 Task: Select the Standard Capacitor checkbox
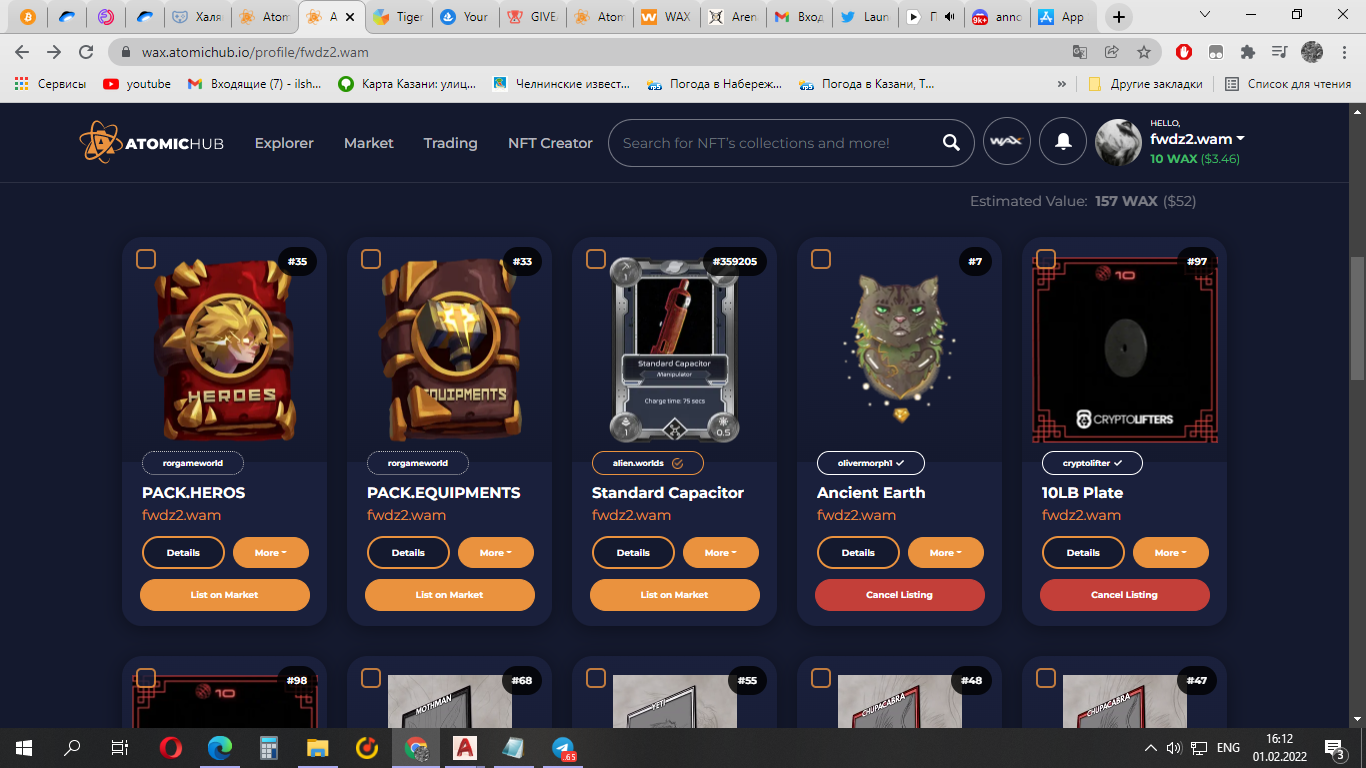[x=596, y=259]
